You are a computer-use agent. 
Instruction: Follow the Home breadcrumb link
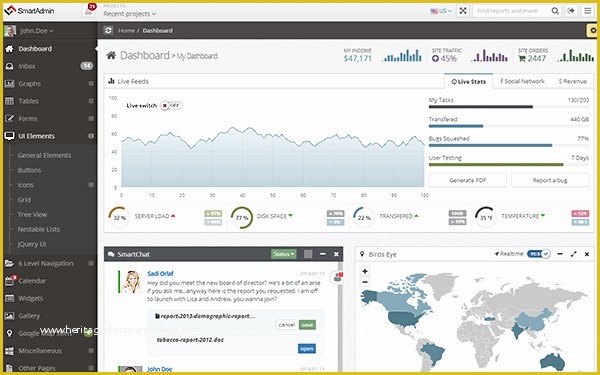coord(126,31)
